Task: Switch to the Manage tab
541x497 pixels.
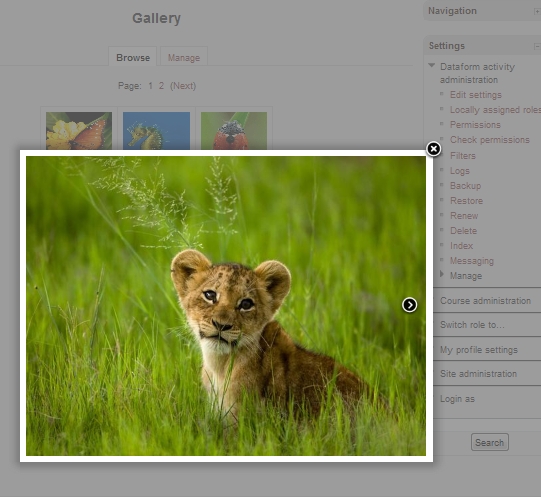Action: [184, 57]
